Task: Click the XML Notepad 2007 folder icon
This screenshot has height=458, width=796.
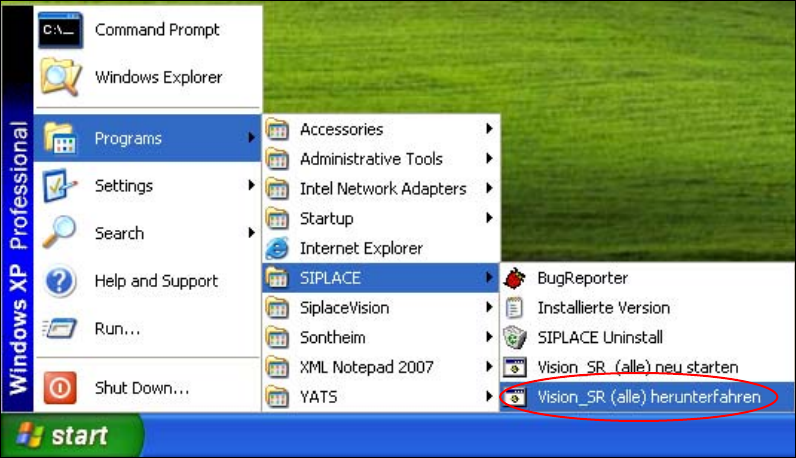Action: [x=277, y=367]
